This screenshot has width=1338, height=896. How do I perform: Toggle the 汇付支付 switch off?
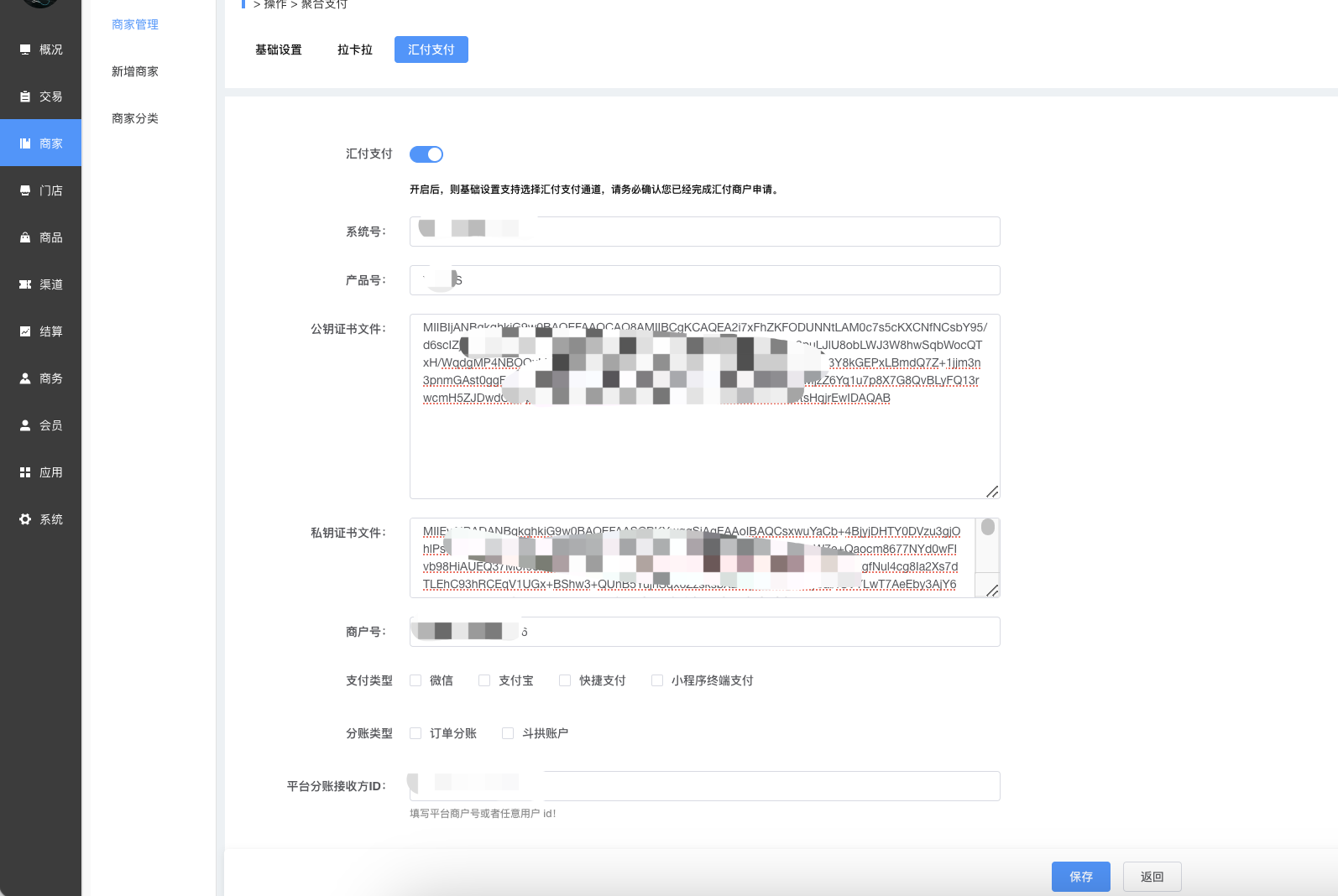(x=426, y=154)
